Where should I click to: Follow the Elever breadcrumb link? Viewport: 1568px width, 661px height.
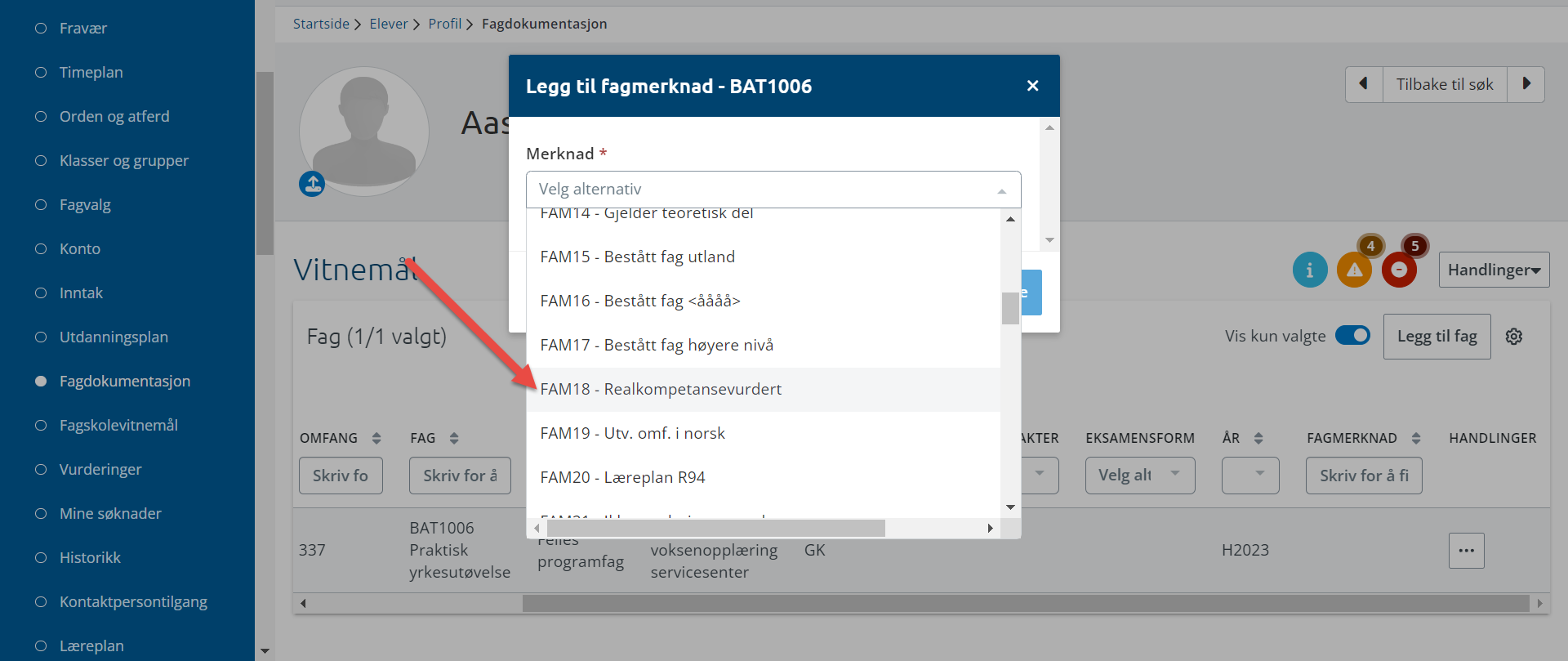pos(388,24)
